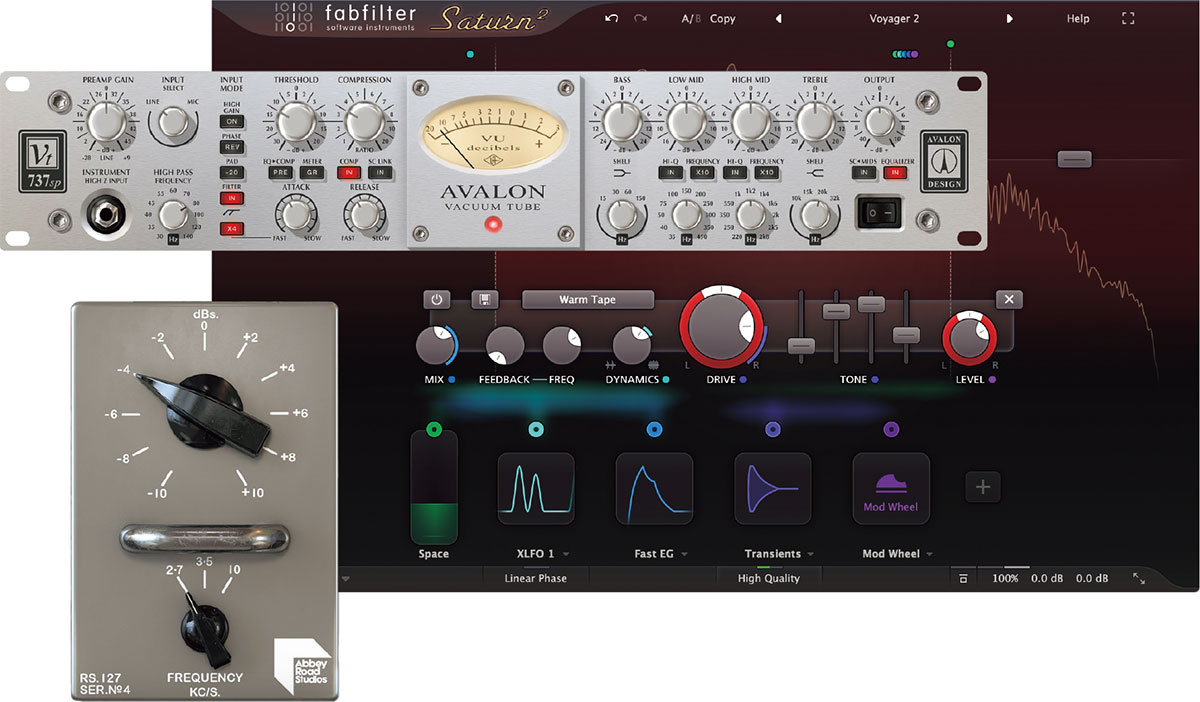Expand the XLFO 1 dropdown arrow
Image resolution: width=1200 pixels, height=702 pixels.
click(x=566, y=554)
